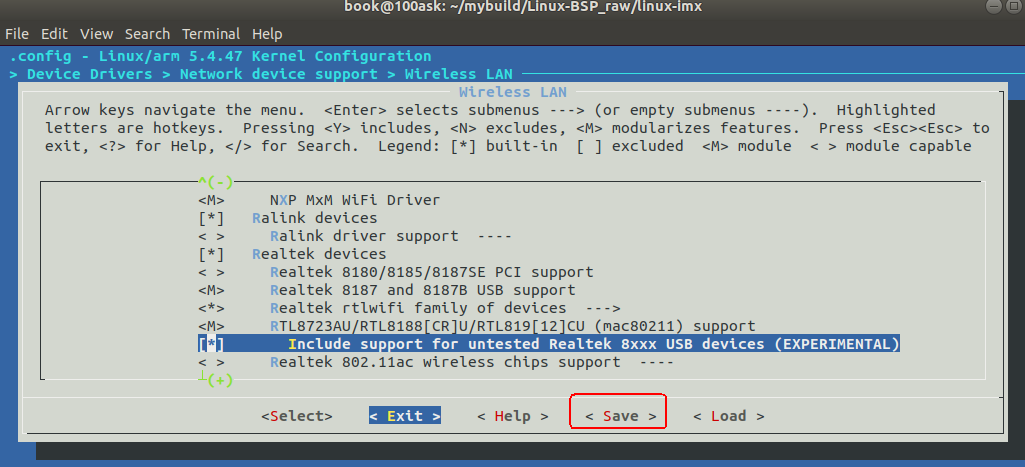Open the Help menu
This screenshot has width=1025, height=467.
[267, 34]
